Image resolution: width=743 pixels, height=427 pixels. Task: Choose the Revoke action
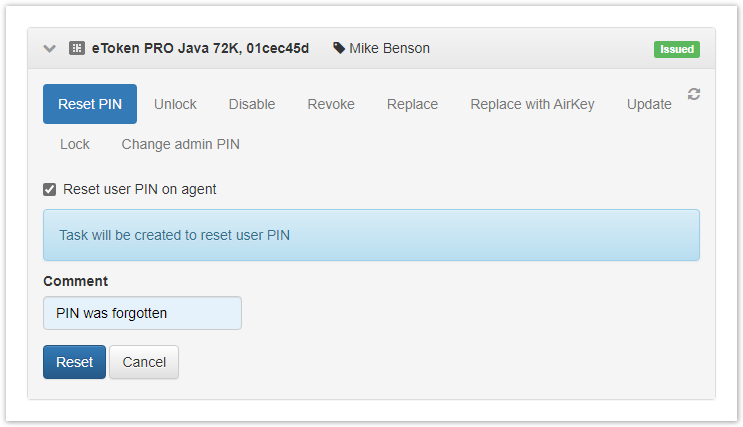331,104
